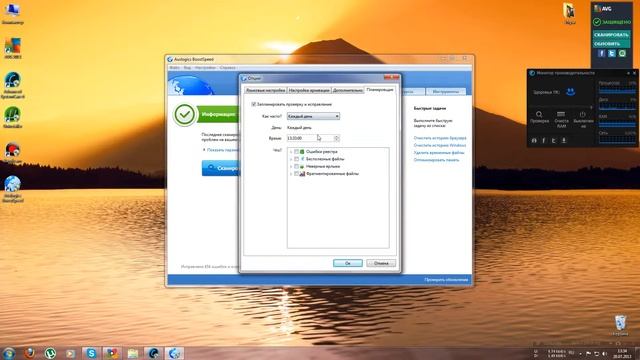Open the 'Справка' menu in BoostSpeed
The width and height of the screenshot is (640, 360).
[x=227, y=68]
